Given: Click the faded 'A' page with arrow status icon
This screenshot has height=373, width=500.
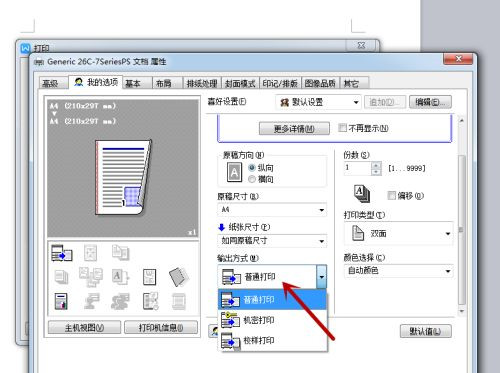Looking at the screenshot, I should pos(120,276).
